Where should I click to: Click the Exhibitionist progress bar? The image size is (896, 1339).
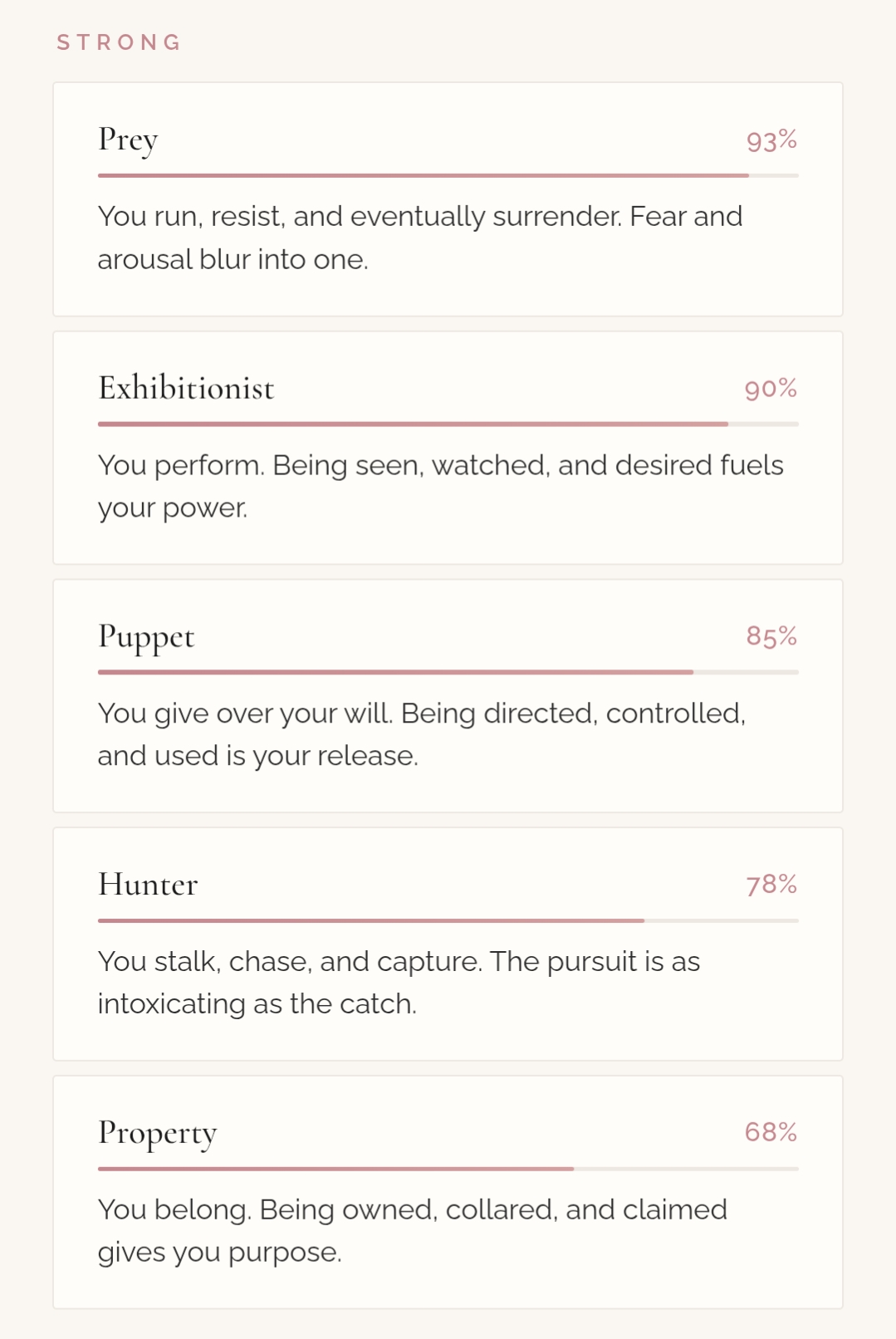click(x=448, y=424)
